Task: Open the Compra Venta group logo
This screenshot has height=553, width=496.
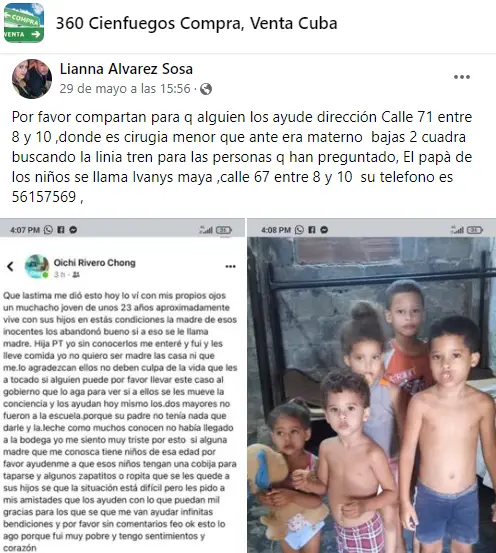Action: 24,23
